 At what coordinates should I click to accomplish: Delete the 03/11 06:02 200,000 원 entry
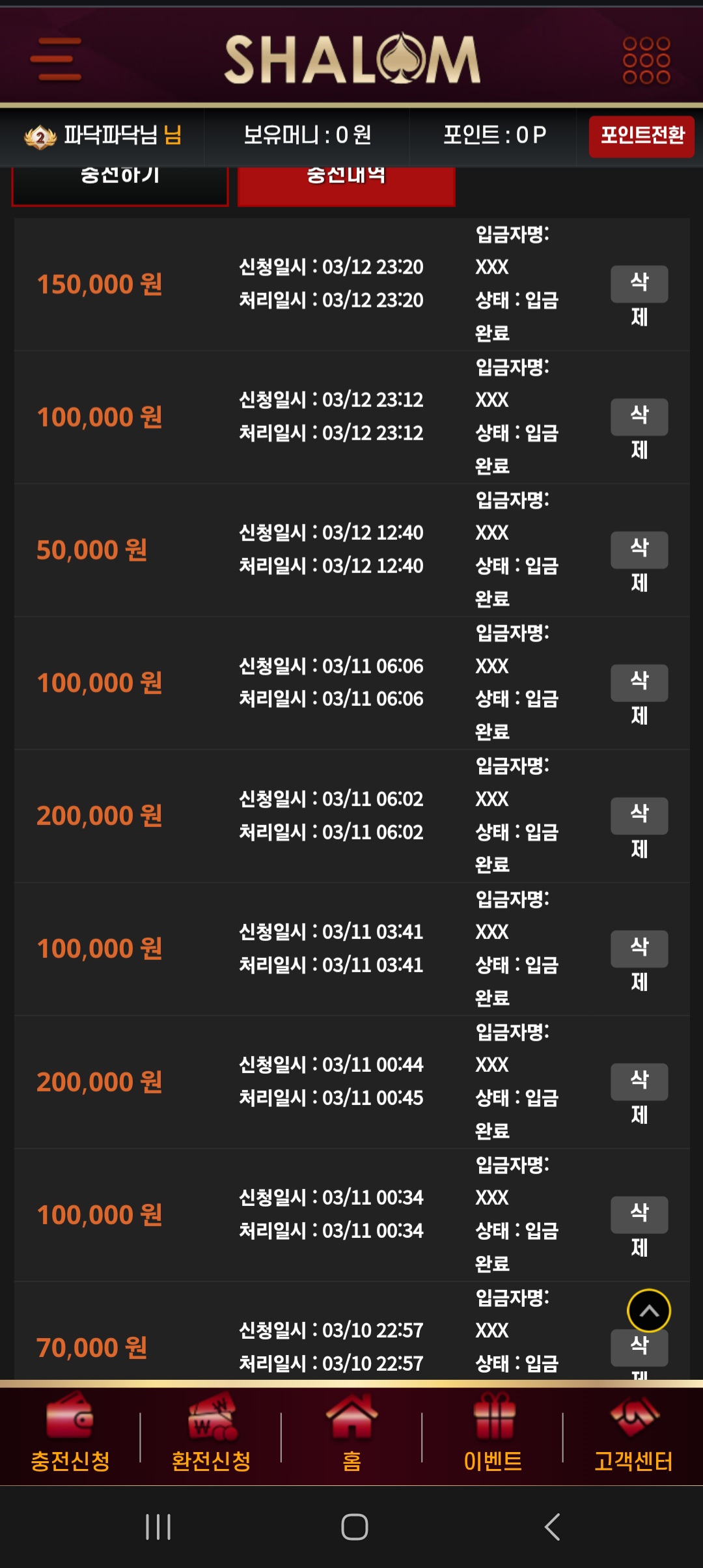[x=639, y=815]
